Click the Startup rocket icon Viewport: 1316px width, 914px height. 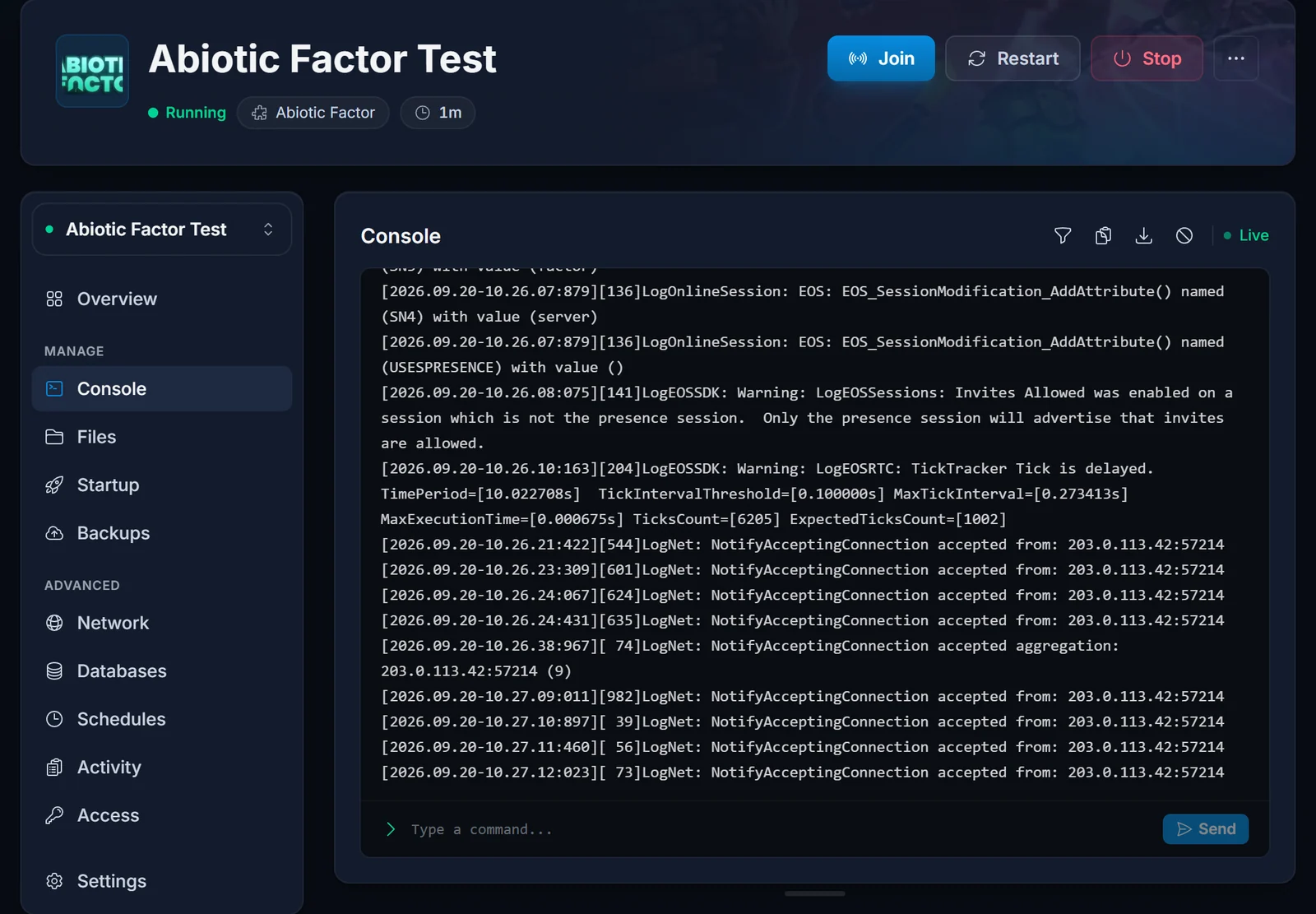point(54,485)
